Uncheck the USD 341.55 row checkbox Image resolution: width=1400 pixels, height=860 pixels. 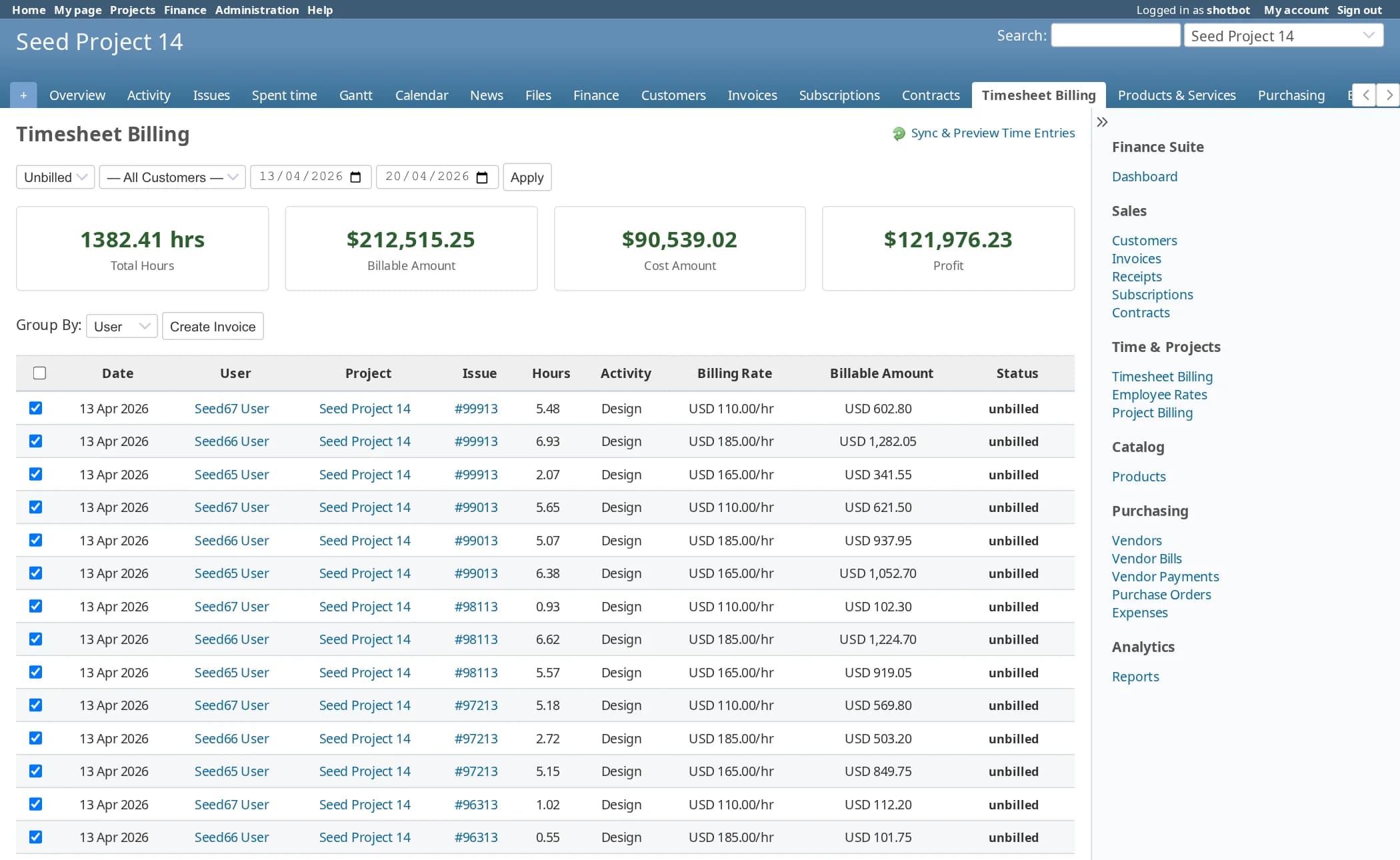[x=36, y=474]
